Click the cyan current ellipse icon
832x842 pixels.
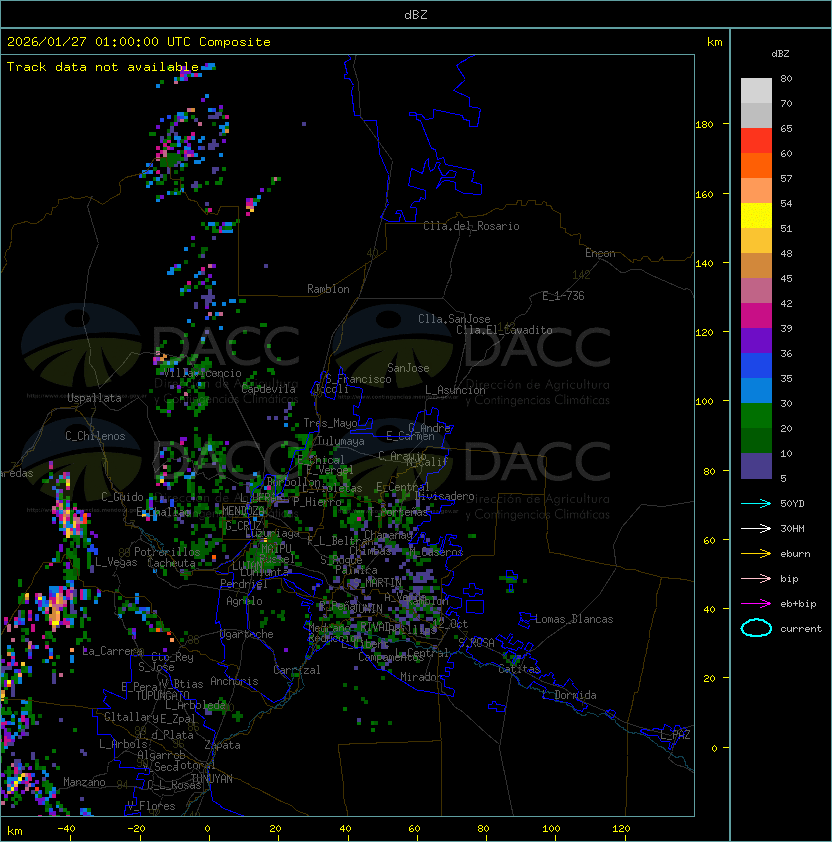(756, 628)
